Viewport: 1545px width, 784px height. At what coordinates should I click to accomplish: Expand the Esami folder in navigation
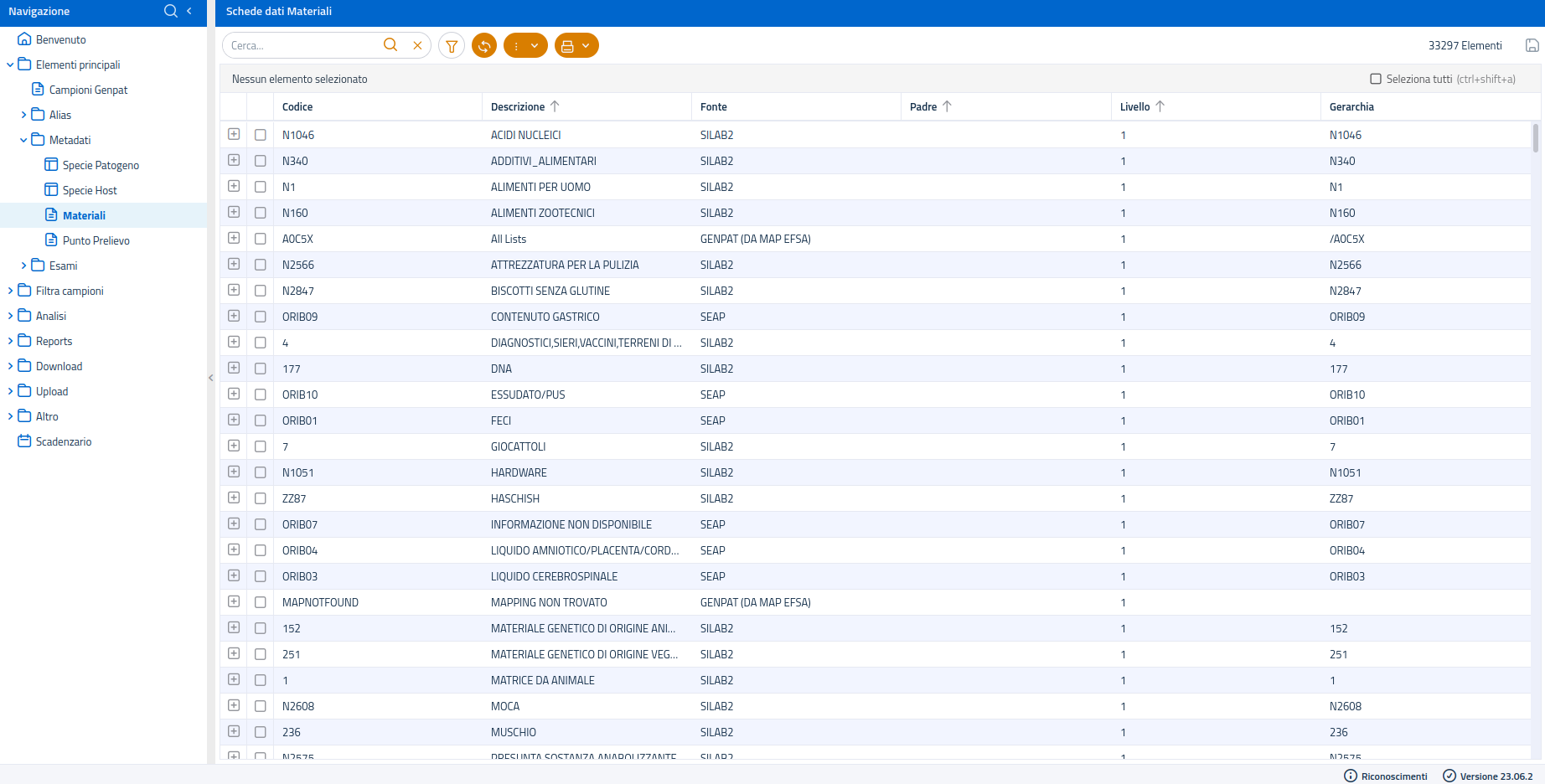pos(23,266)
